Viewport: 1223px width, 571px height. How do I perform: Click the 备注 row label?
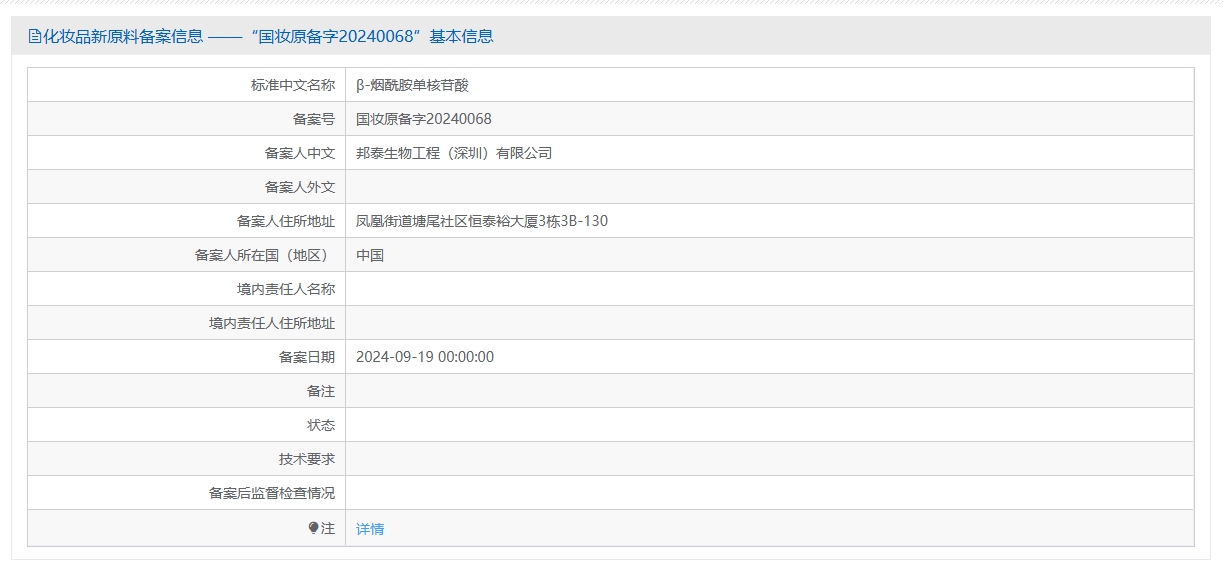[321, 391]
